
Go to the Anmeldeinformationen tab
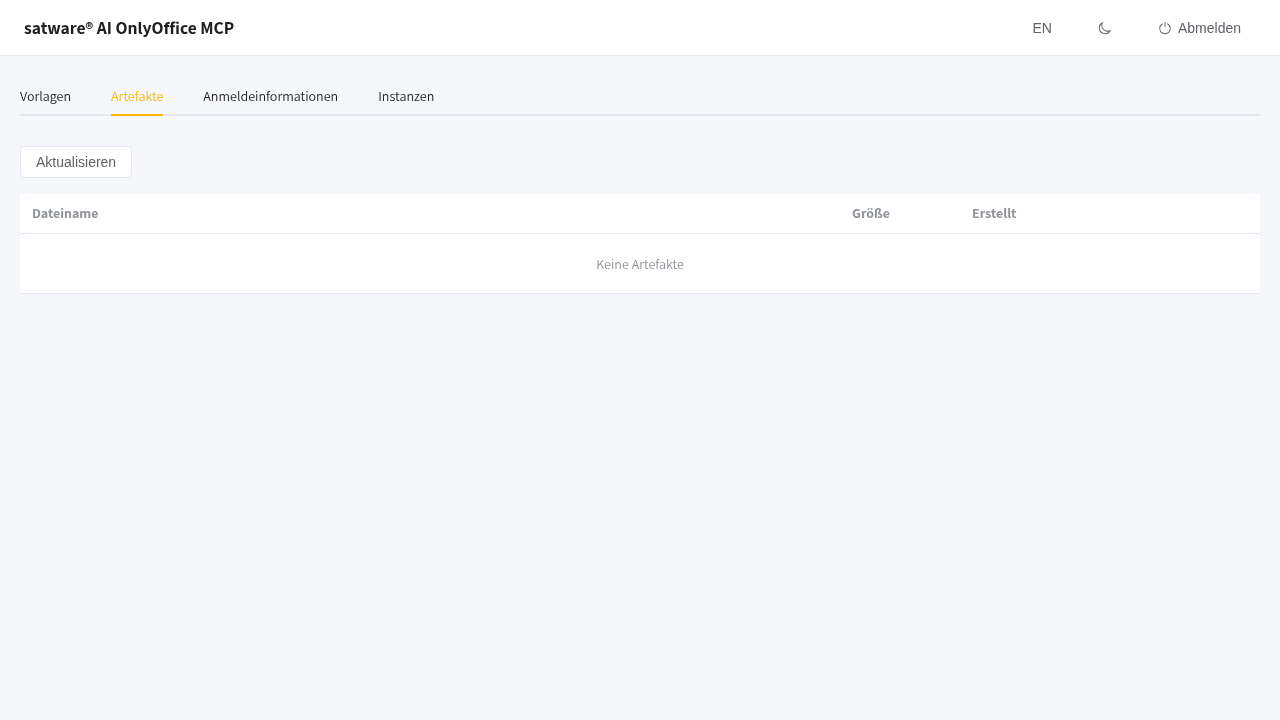(x=270, y=96)
